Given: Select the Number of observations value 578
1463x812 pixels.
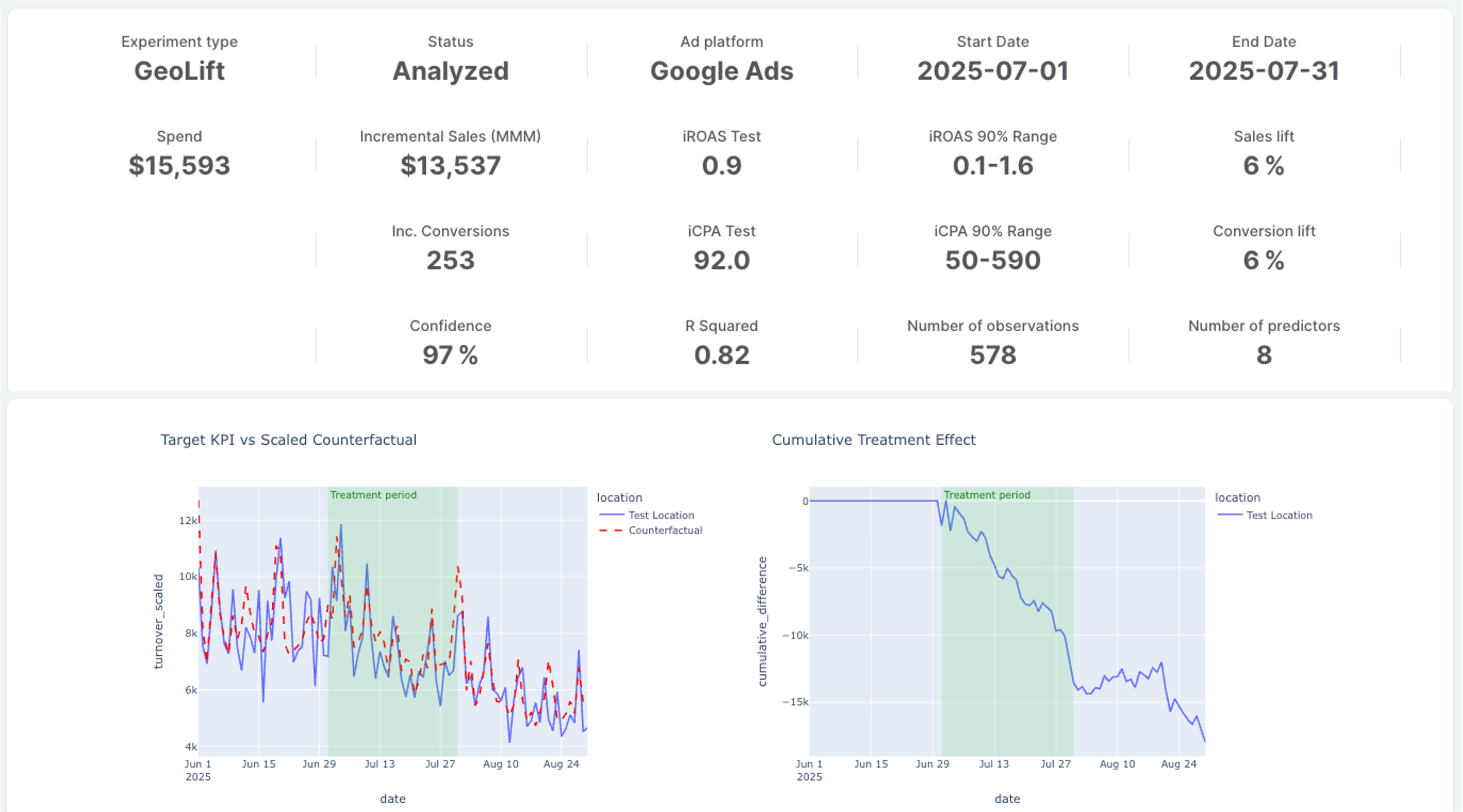Looking at the screenshot, I should click(992, 355).
